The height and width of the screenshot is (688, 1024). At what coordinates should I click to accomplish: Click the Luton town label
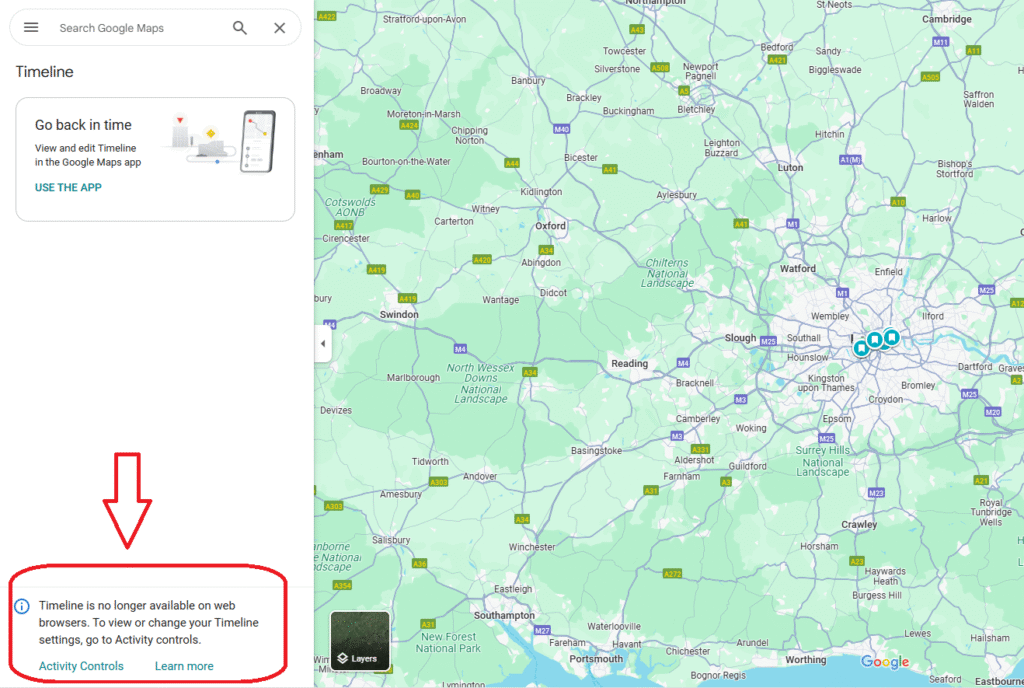(790, 168)
